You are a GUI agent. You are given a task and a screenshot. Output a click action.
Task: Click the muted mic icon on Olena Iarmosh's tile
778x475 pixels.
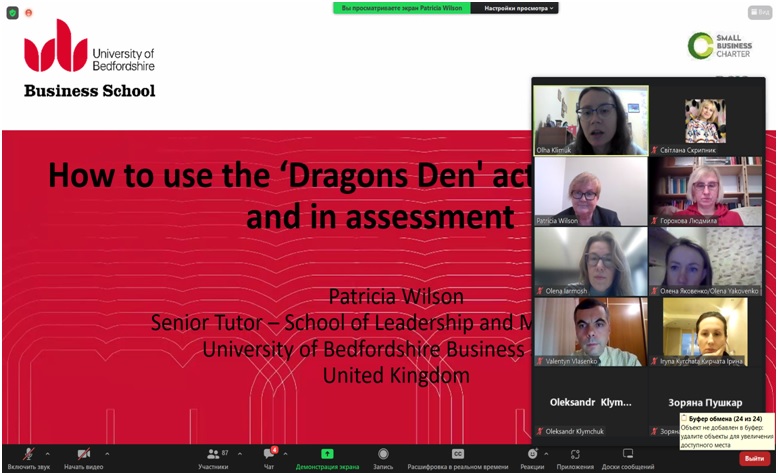click(540, 291)
